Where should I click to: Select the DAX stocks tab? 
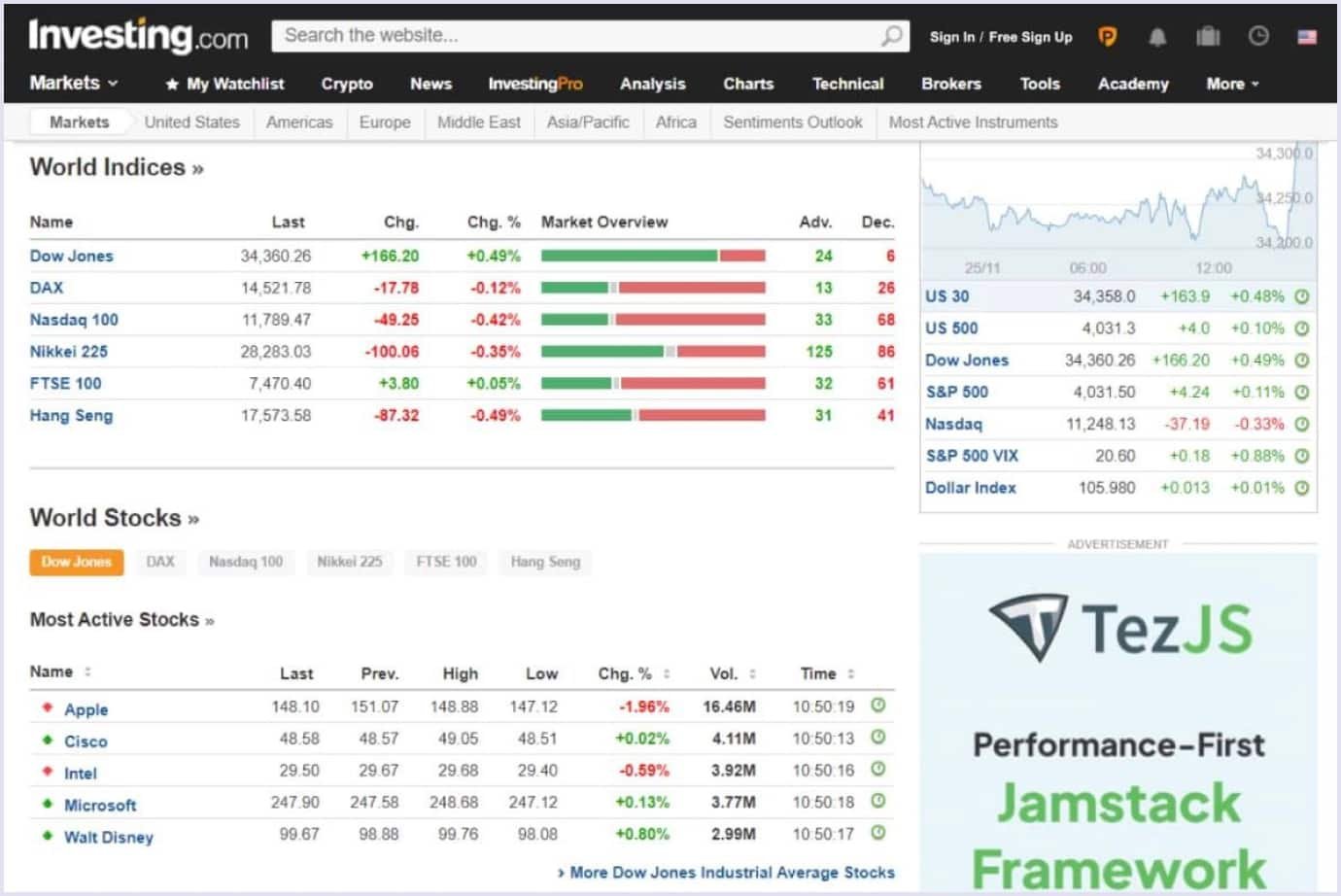point(160,562)
